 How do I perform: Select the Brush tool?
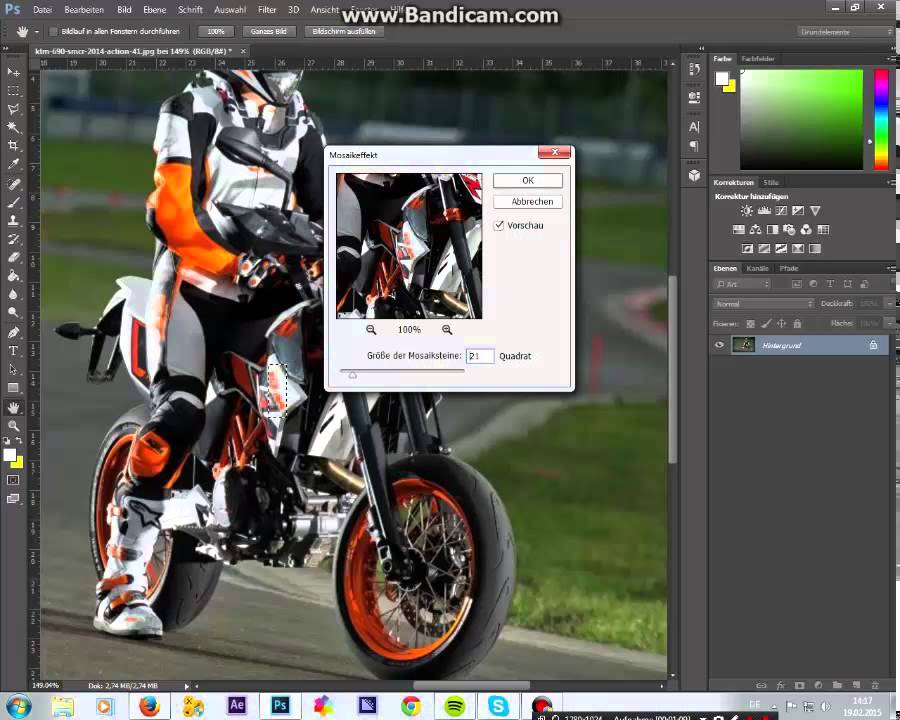tap(13, 202)
